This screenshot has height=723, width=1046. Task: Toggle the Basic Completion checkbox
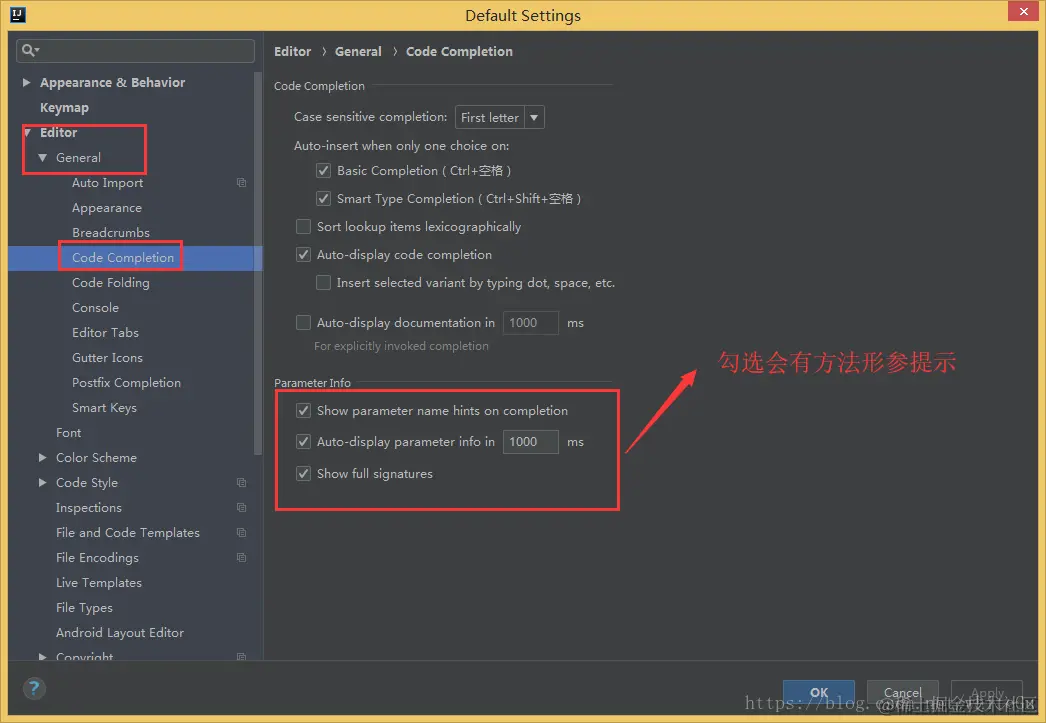coord(324,171)
